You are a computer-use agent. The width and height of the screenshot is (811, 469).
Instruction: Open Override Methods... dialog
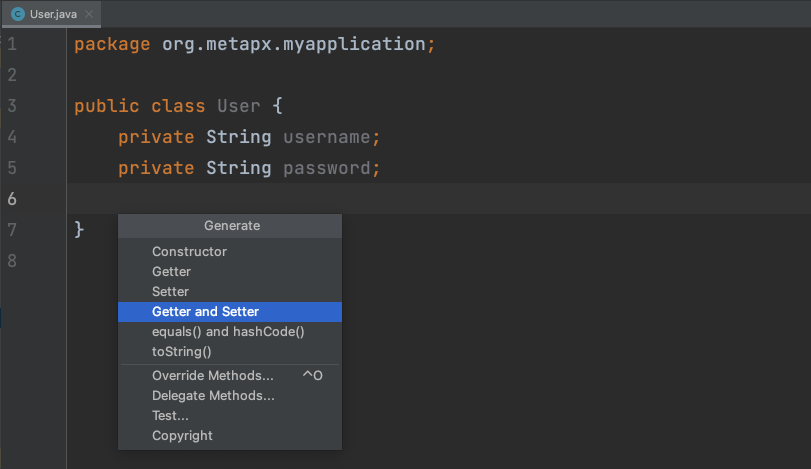click(230, 375)
